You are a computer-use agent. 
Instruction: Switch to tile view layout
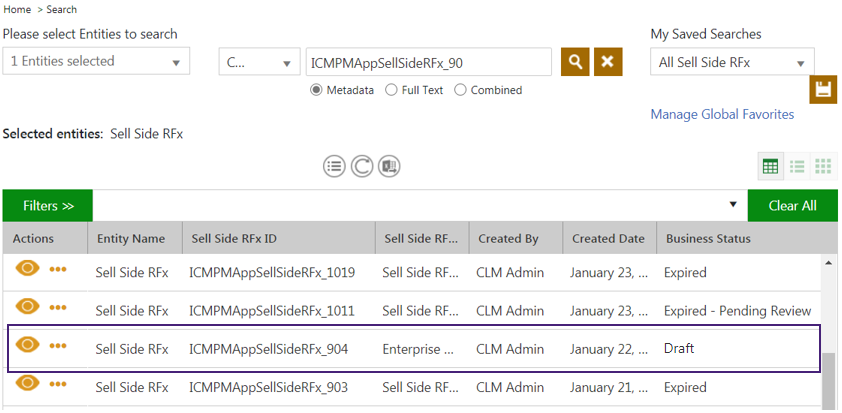[x=823, y=166]
